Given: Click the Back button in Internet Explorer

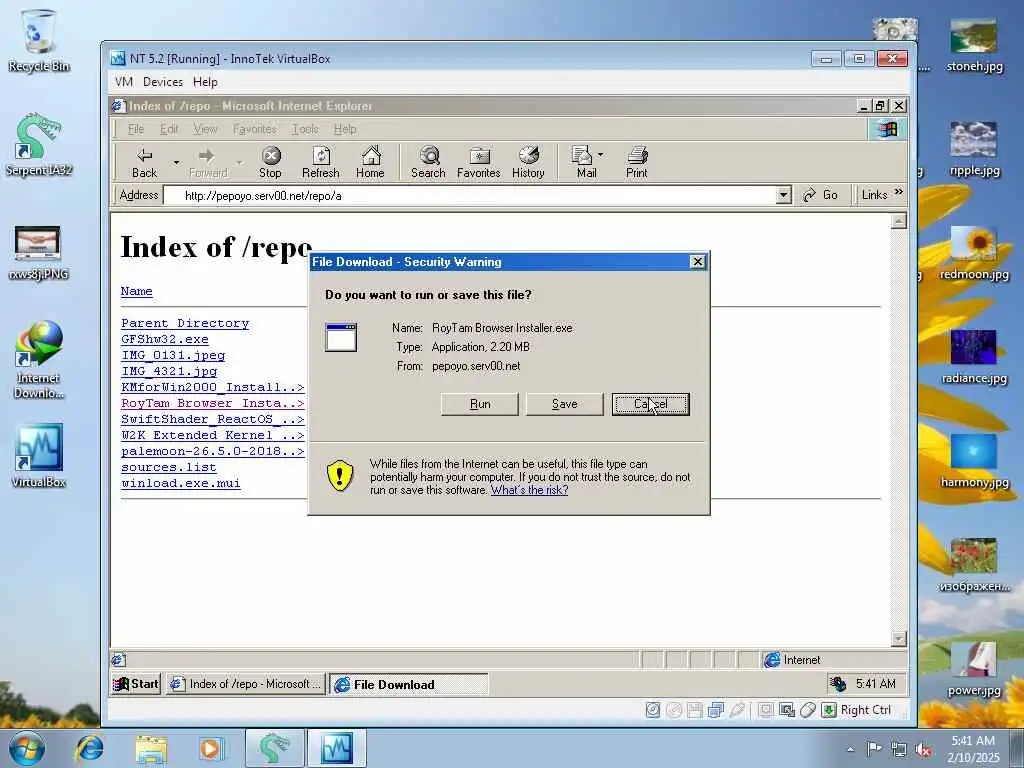Looking at the screenshot, I should point(144,163).
